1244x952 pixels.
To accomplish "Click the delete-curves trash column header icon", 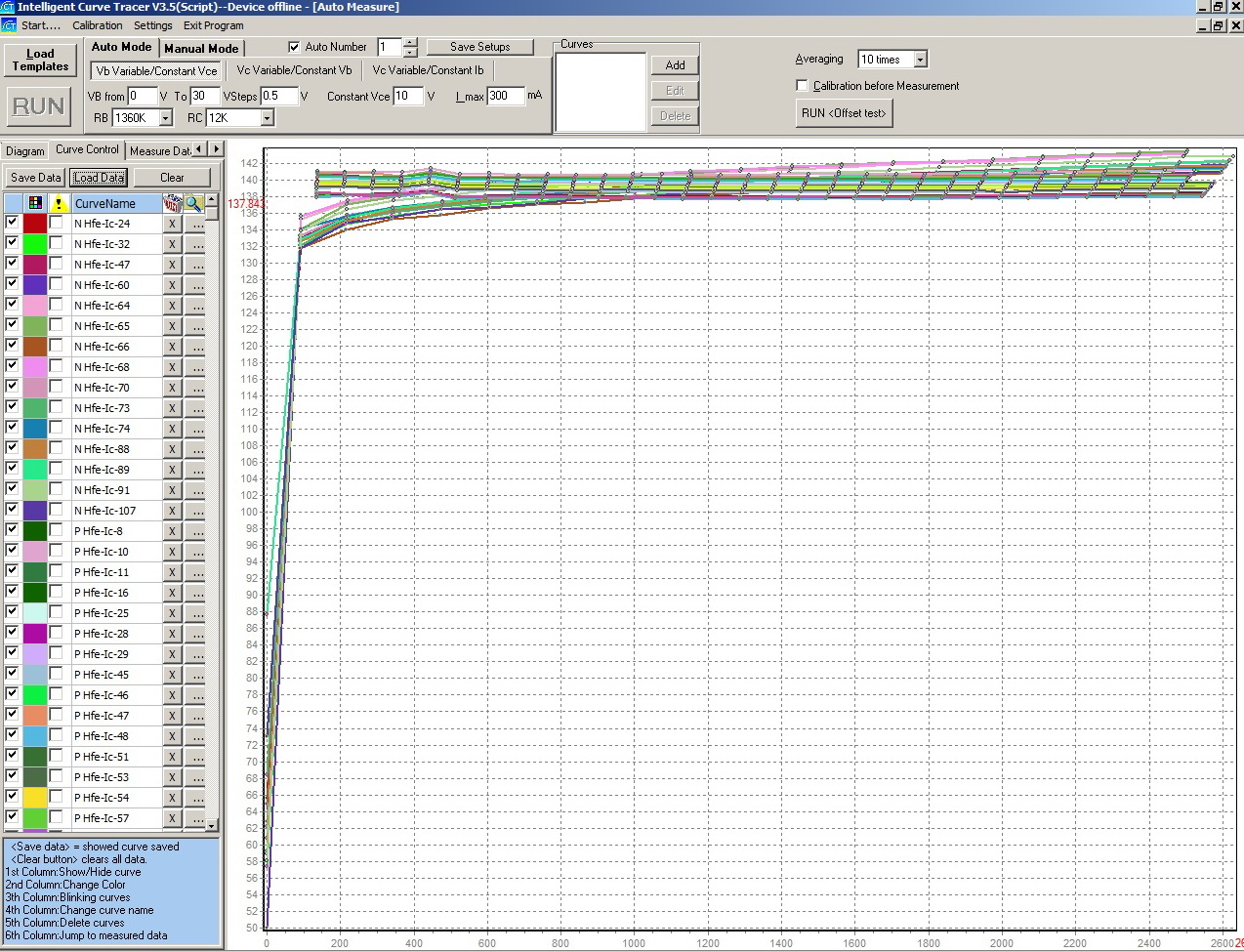I will click(172, 203).
